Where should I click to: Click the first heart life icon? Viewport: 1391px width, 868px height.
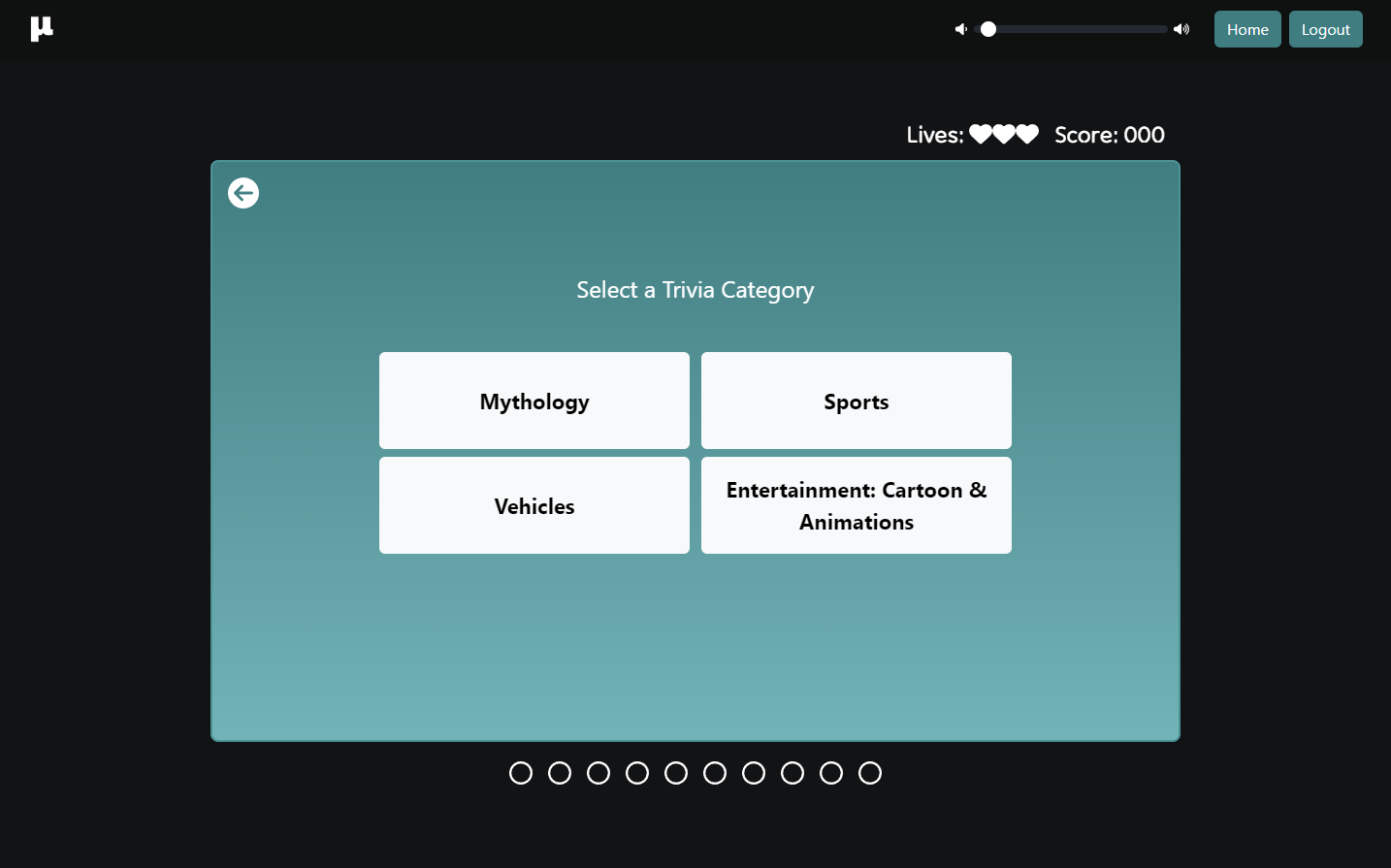tap(981, 134)
